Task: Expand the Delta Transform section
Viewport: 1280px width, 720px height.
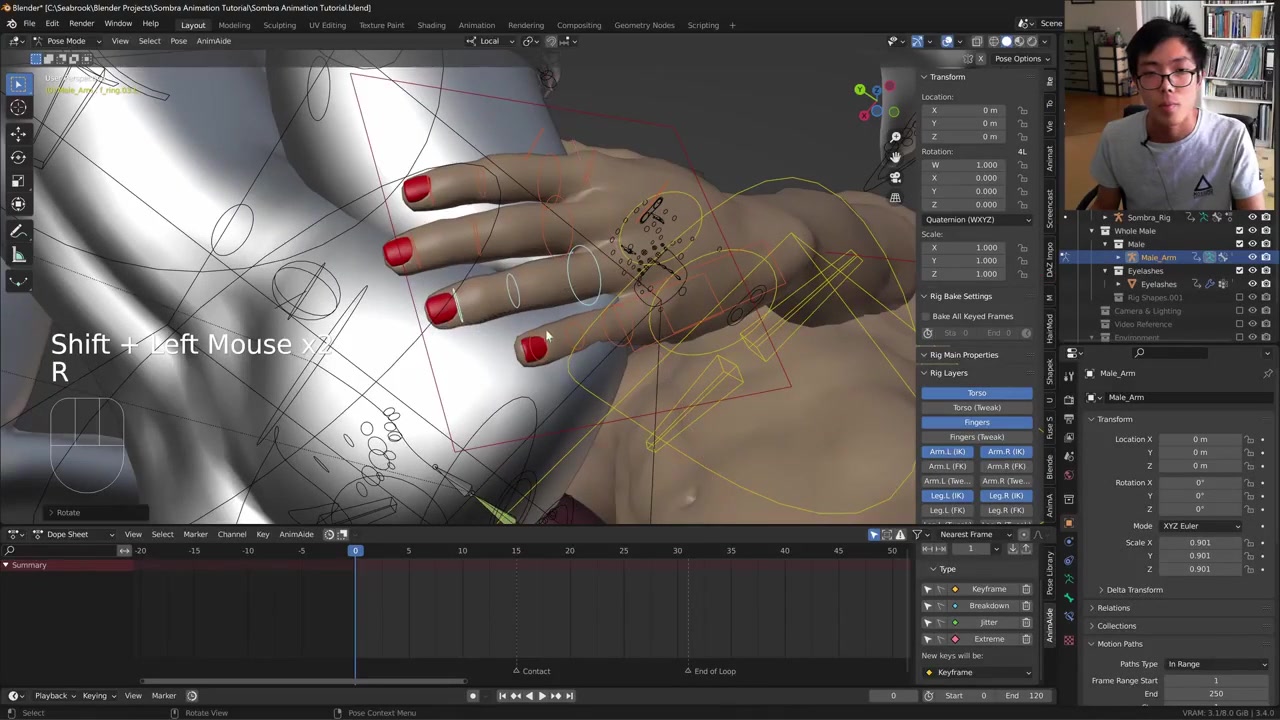Action: tap(1134, 590)
